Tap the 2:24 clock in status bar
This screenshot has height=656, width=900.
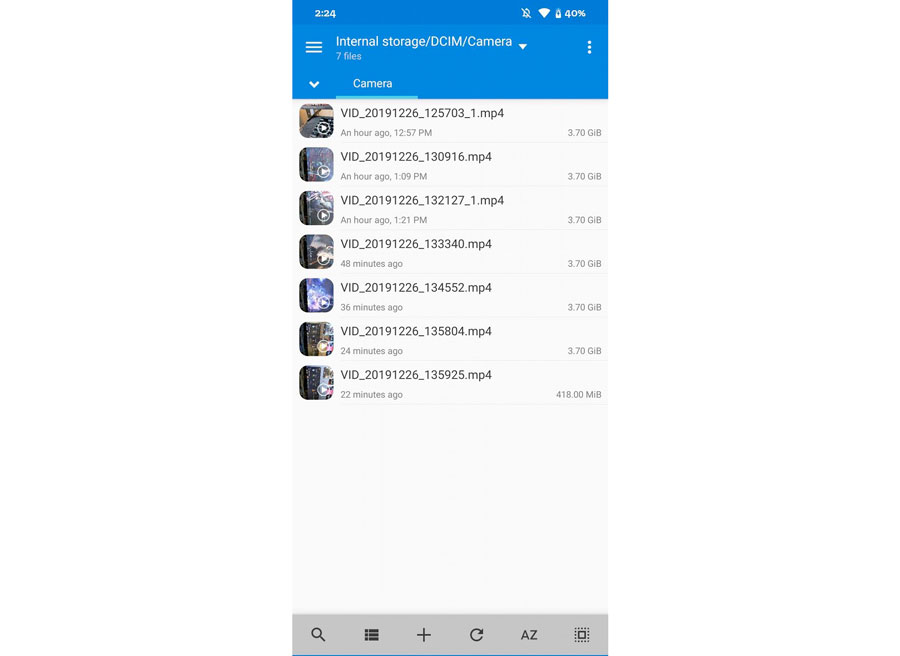point(325,13)
